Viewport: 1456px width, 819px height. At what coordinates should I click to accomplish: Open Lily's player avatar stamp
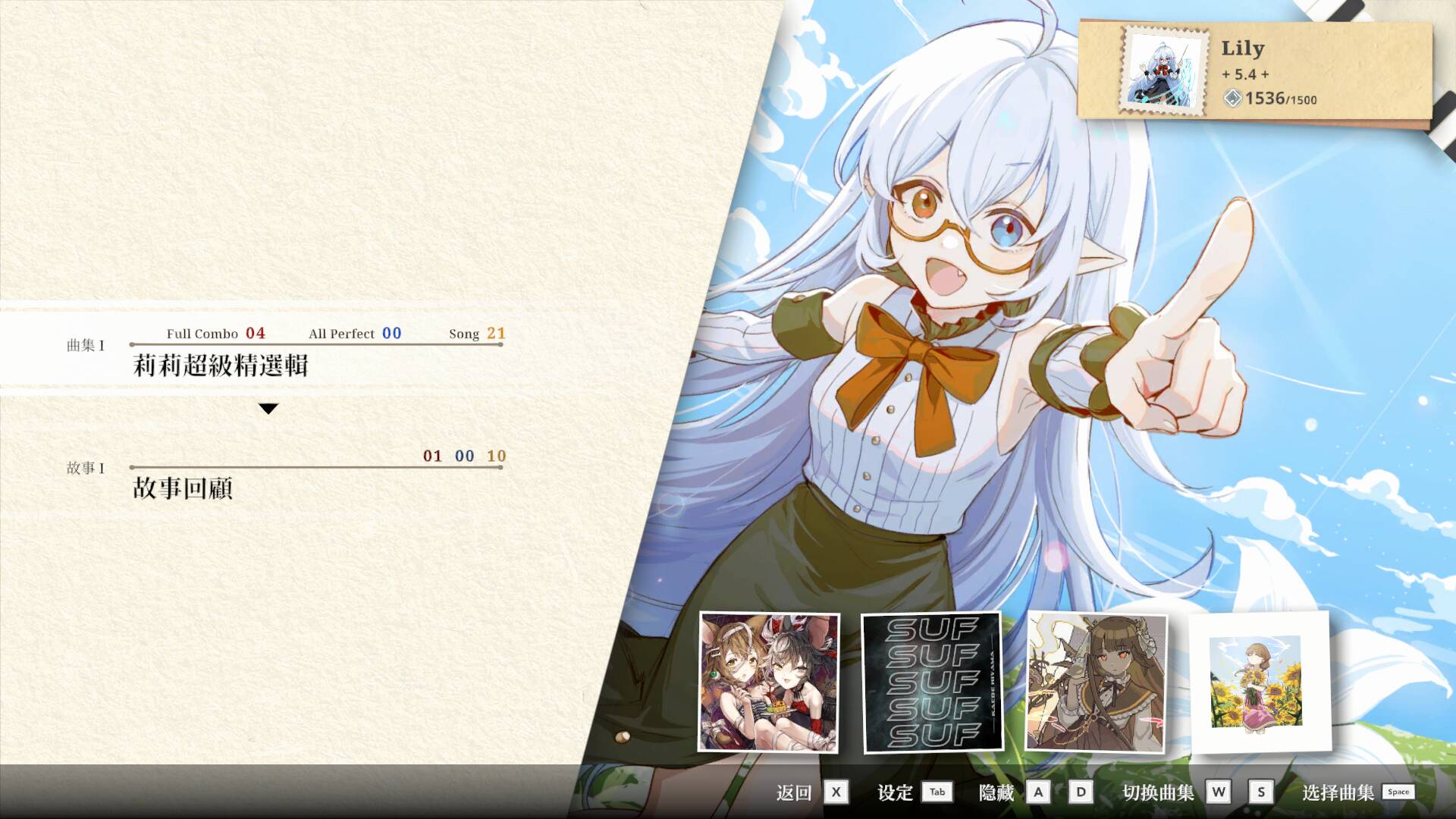(1165, 71)
